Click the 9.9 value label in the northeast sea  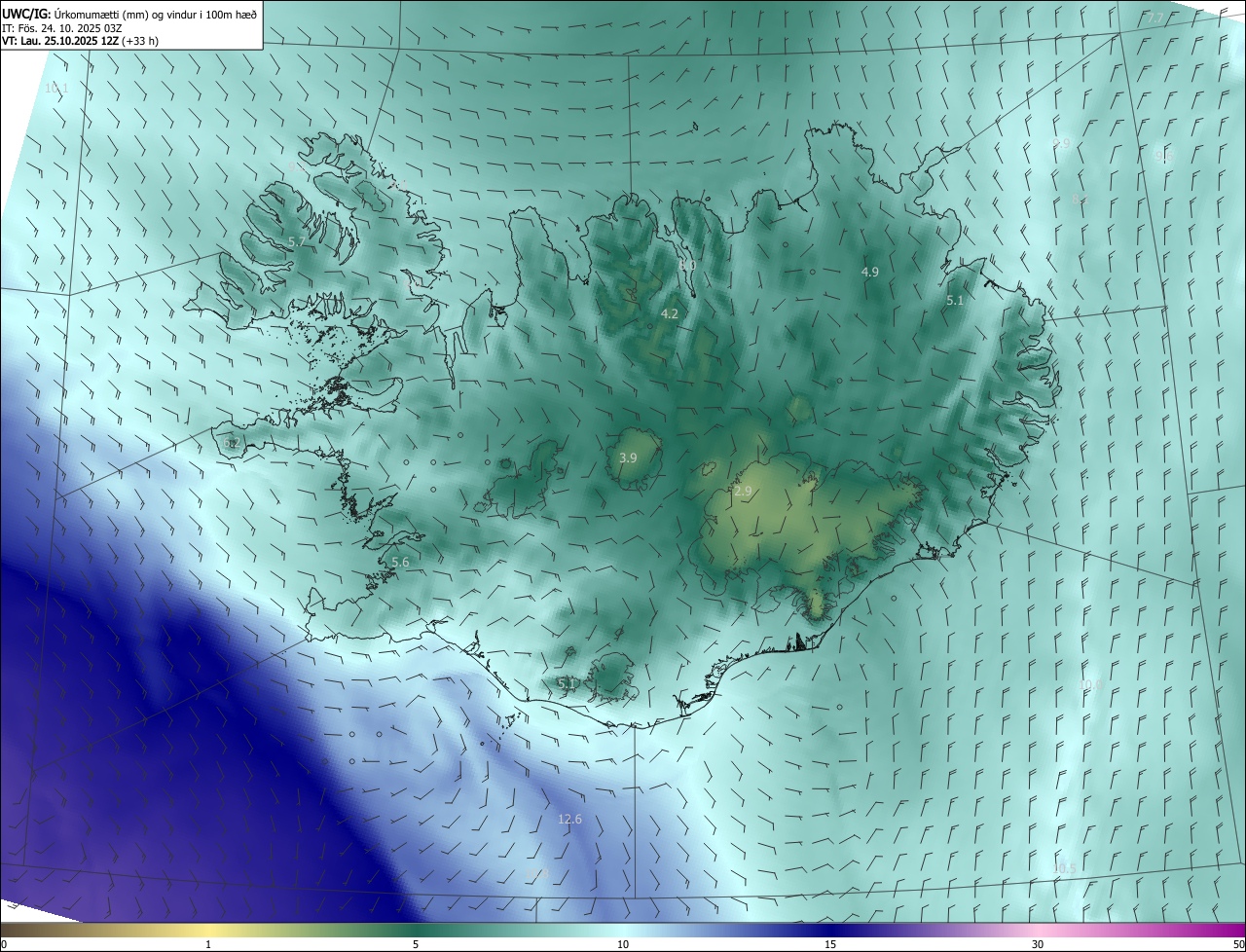(1061, 143)
